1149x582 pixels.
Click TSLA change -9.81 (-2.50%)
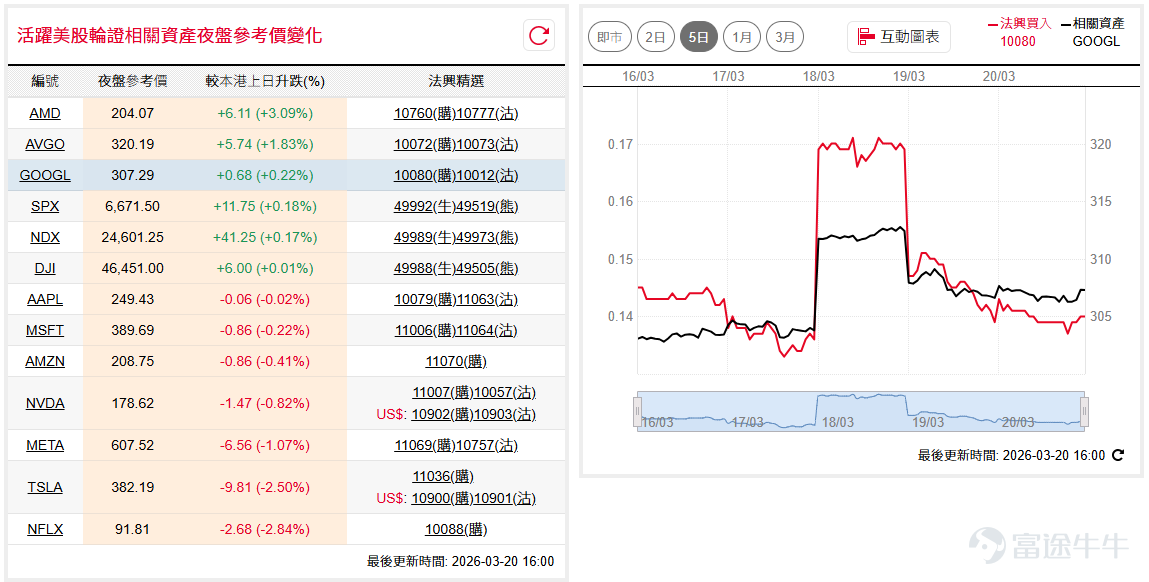265,487
